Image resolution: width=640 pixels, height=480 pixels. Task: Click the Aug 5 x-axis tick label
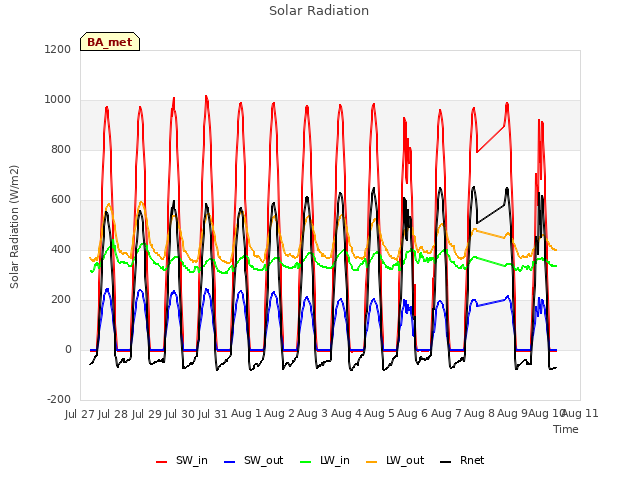click(x=379, y=414)
